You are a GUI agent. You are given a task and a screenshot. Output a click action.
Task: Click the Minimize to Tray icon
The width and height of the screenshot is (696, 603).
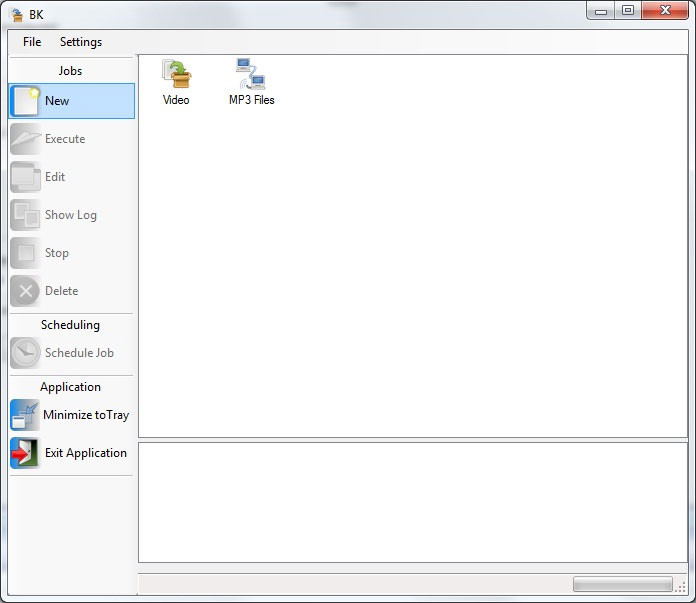pos(25,415)
